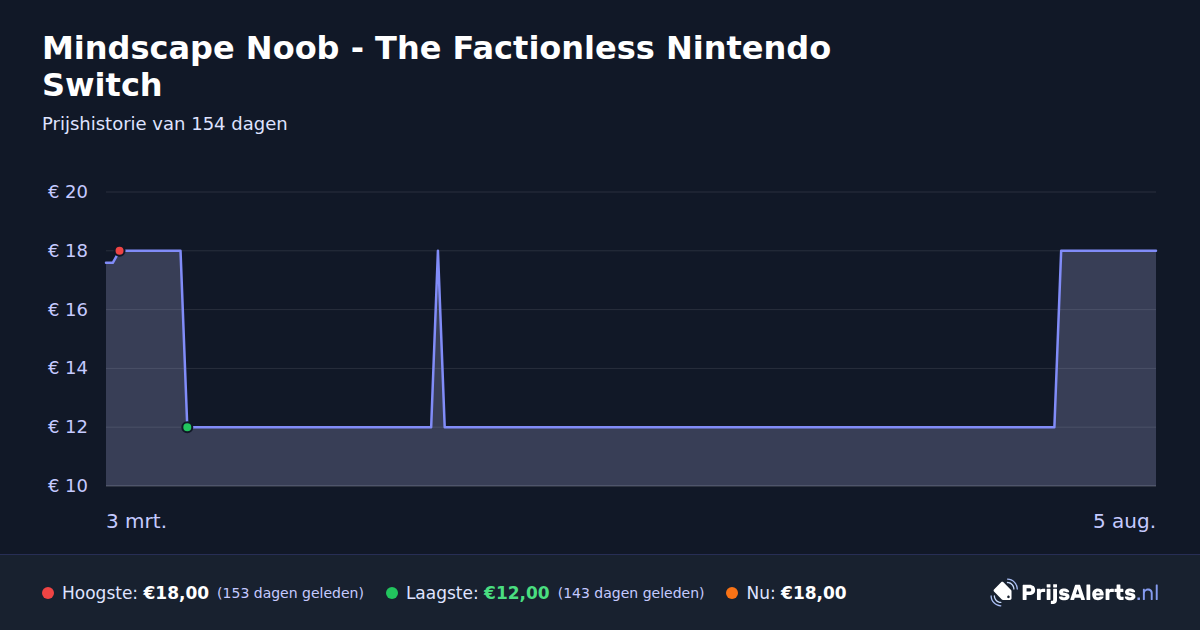The width and height of the screenshot is (1200, 630).
Task: Click the 5 aug. end date label
Action: coord(1124,521)
